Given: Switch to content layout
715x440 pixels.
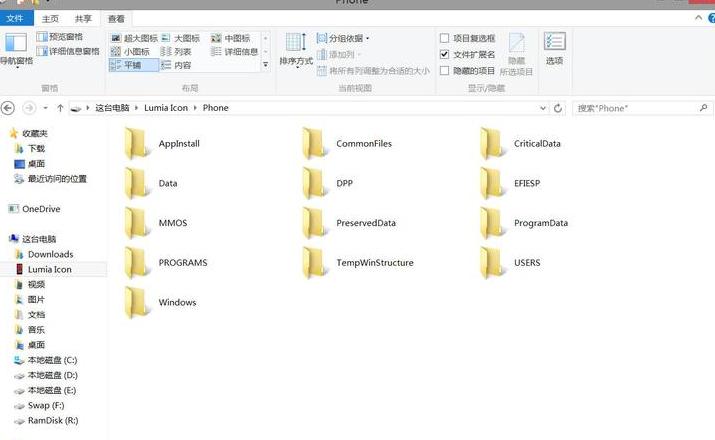Looking at the screenshot, I should [176, 65].
